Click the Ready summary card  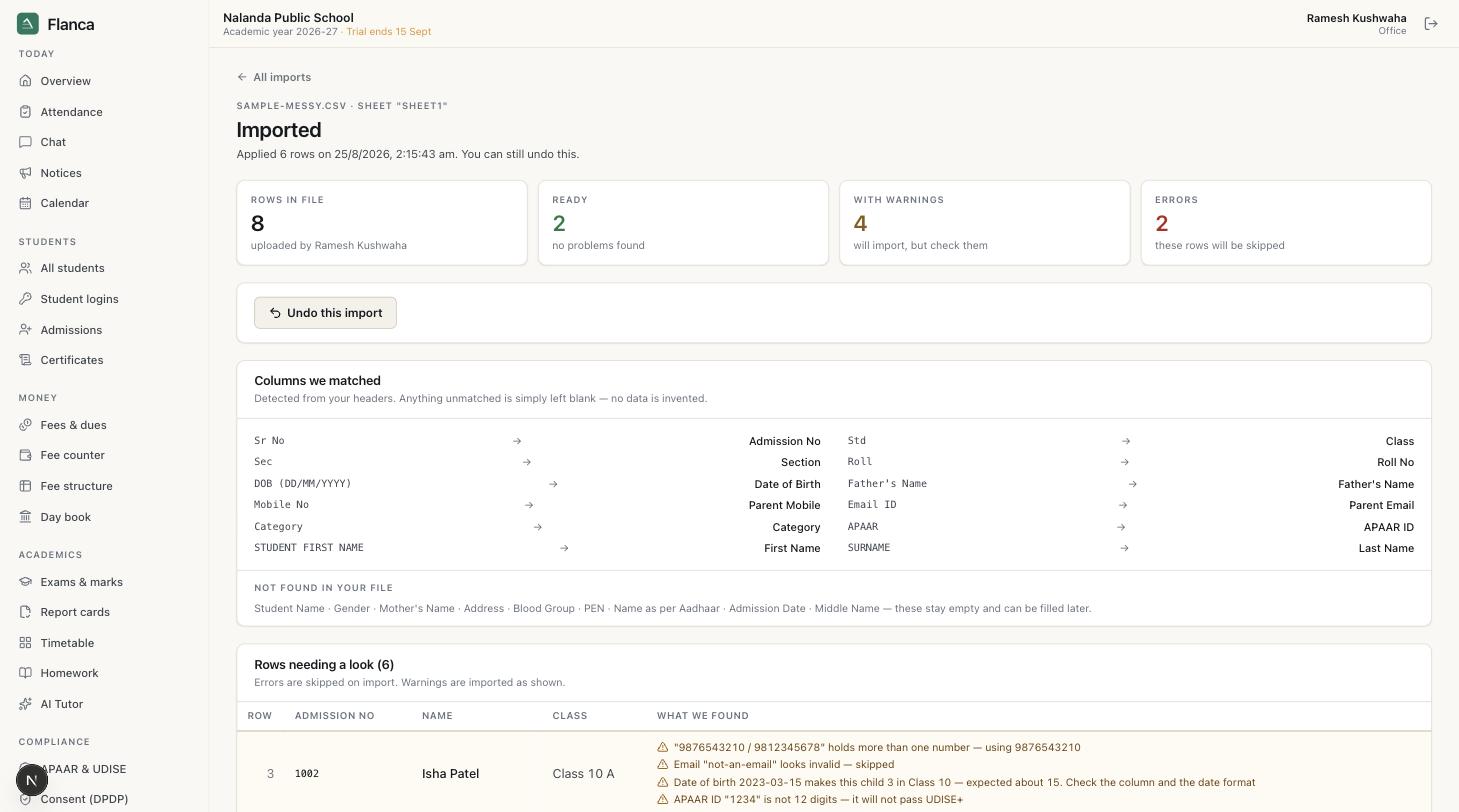(x=683, y=223)
